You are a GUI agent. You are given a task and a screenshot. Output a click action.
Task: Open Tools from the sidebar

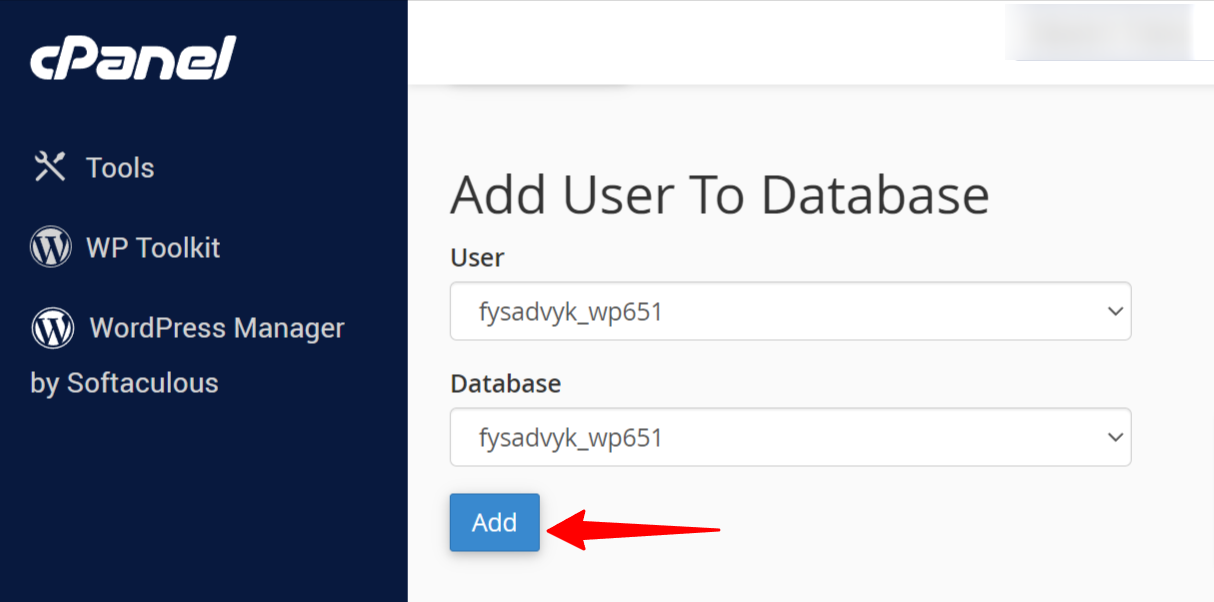(x=119, y=167)
